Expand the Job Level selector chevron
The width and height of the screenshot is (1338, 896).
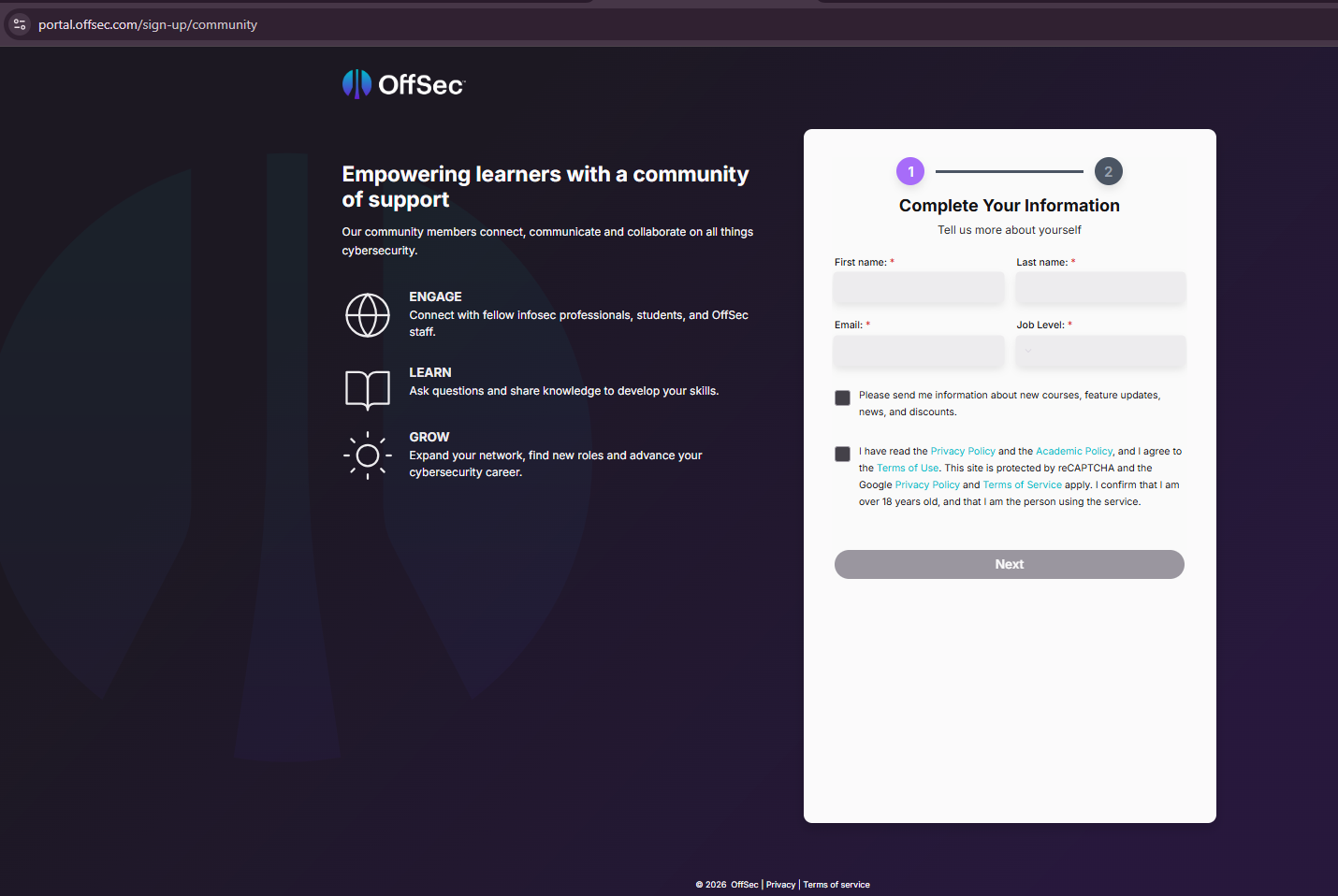[1029, 352]
